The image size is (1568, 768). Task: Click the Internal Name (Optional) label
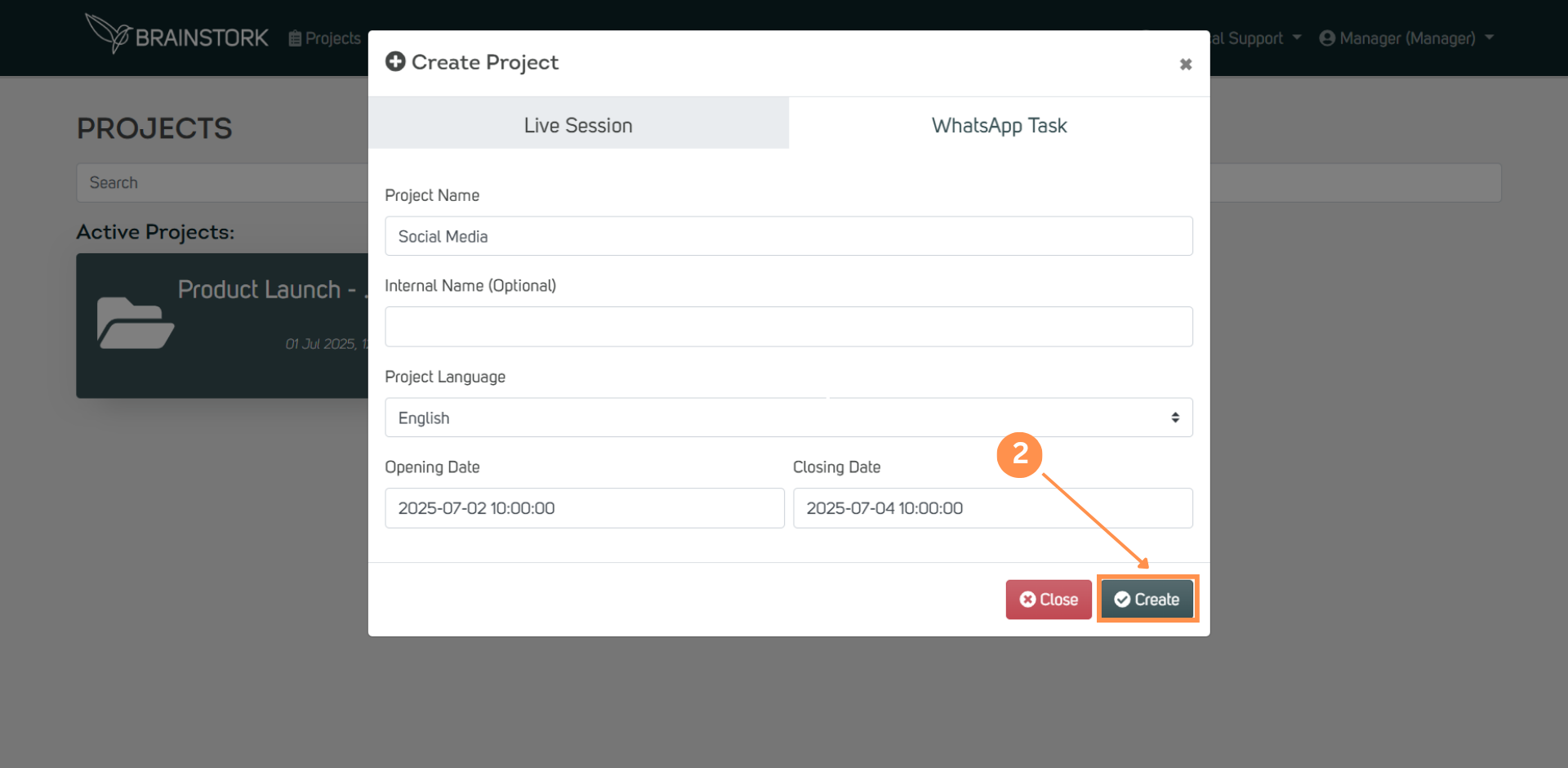[x=470, y=286]
